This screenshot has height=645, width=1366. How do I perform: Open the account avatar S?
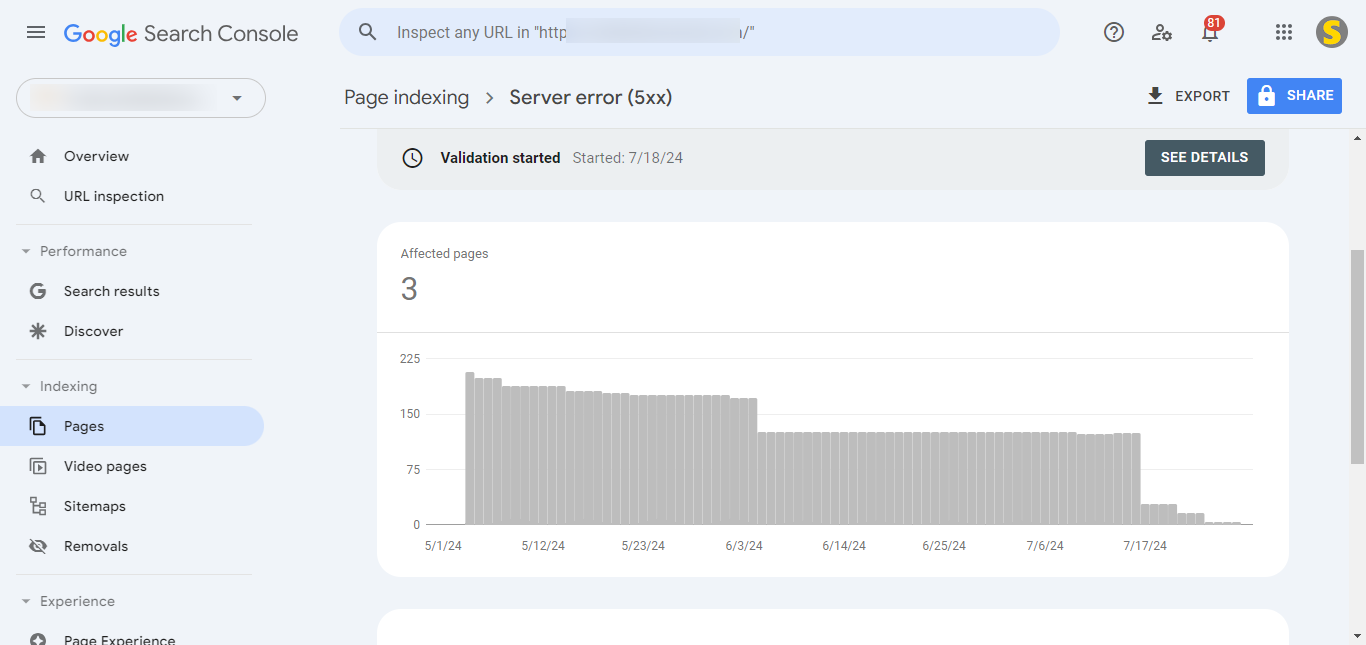coord(1332,32)
